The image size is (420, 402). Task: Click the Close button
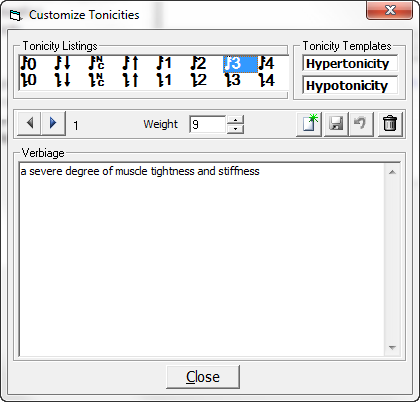pyautogui.click(x=203, y=377)
